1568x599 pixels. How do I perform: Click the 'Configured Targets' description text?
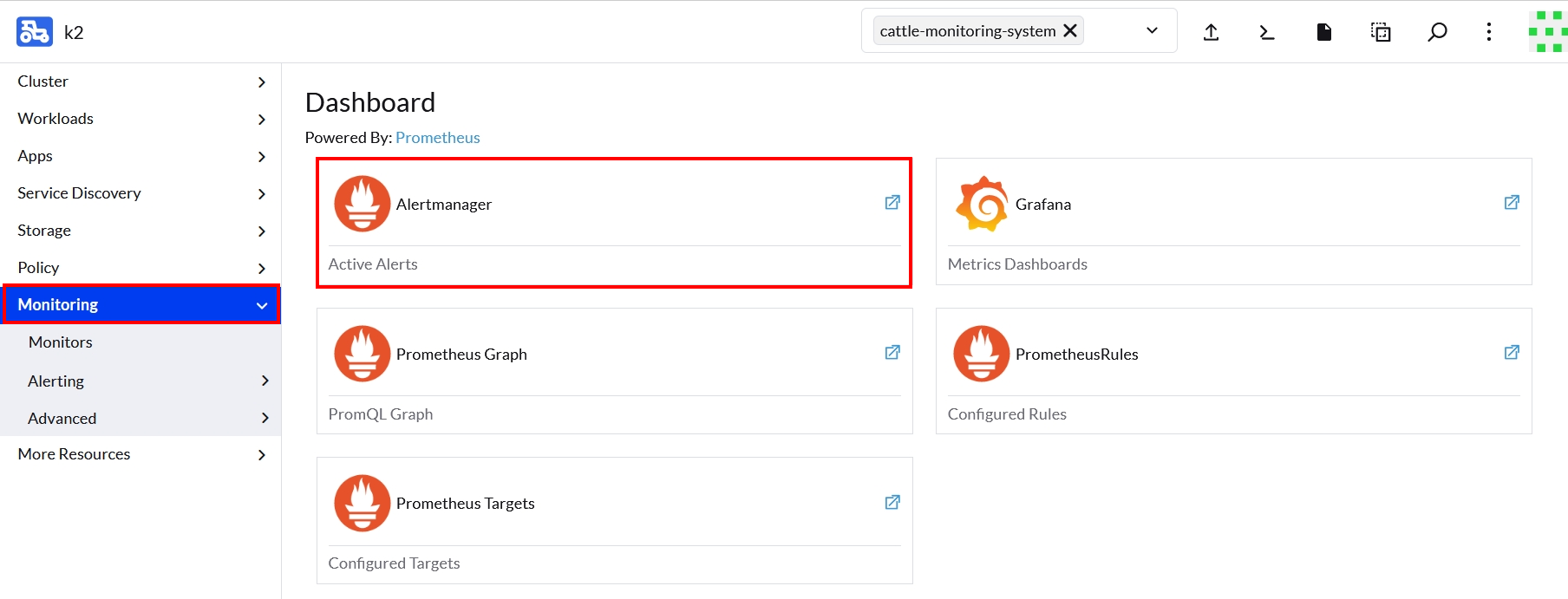point(394,563)
